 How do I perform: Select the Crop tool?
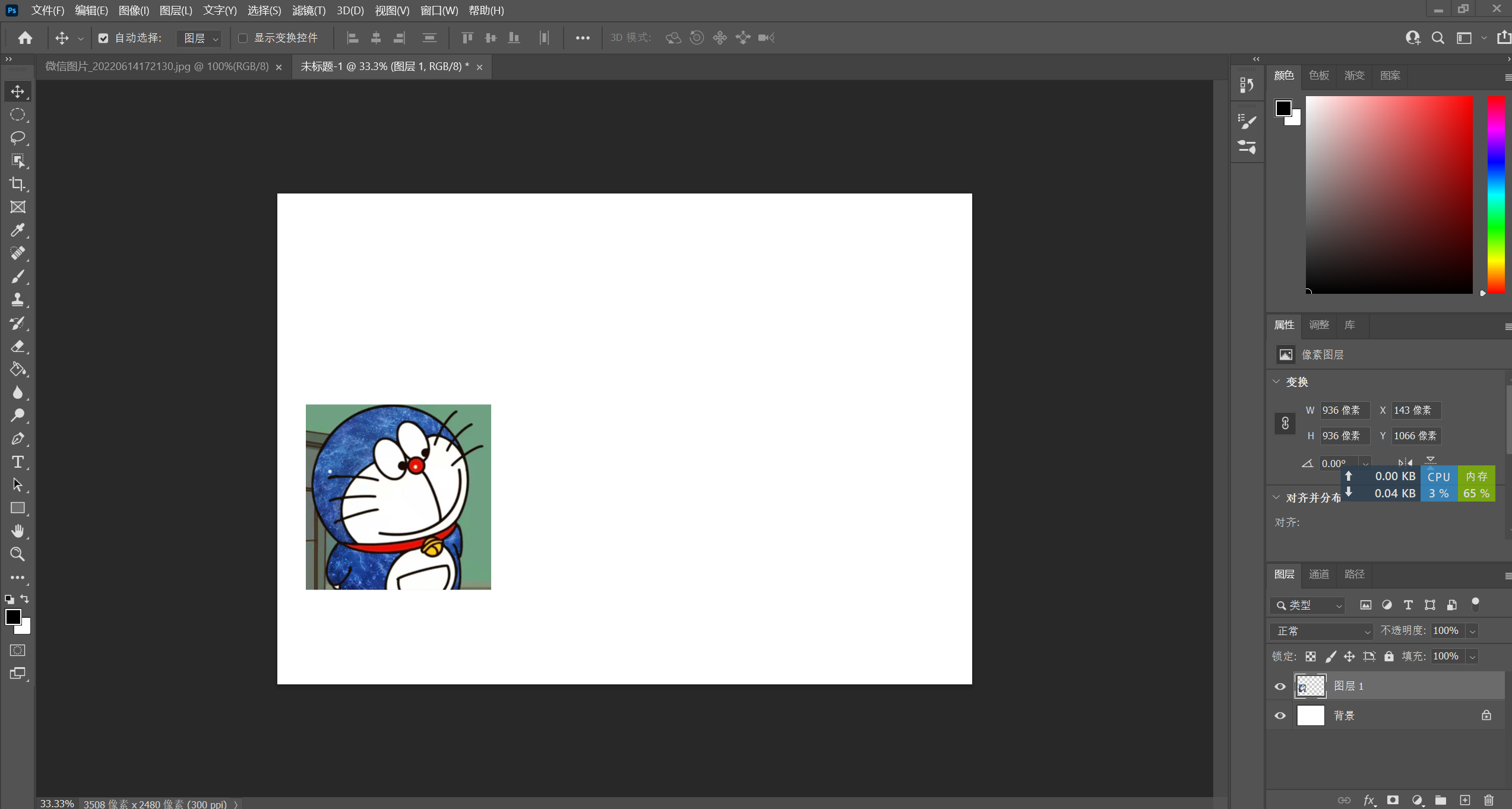coord(18,184)
